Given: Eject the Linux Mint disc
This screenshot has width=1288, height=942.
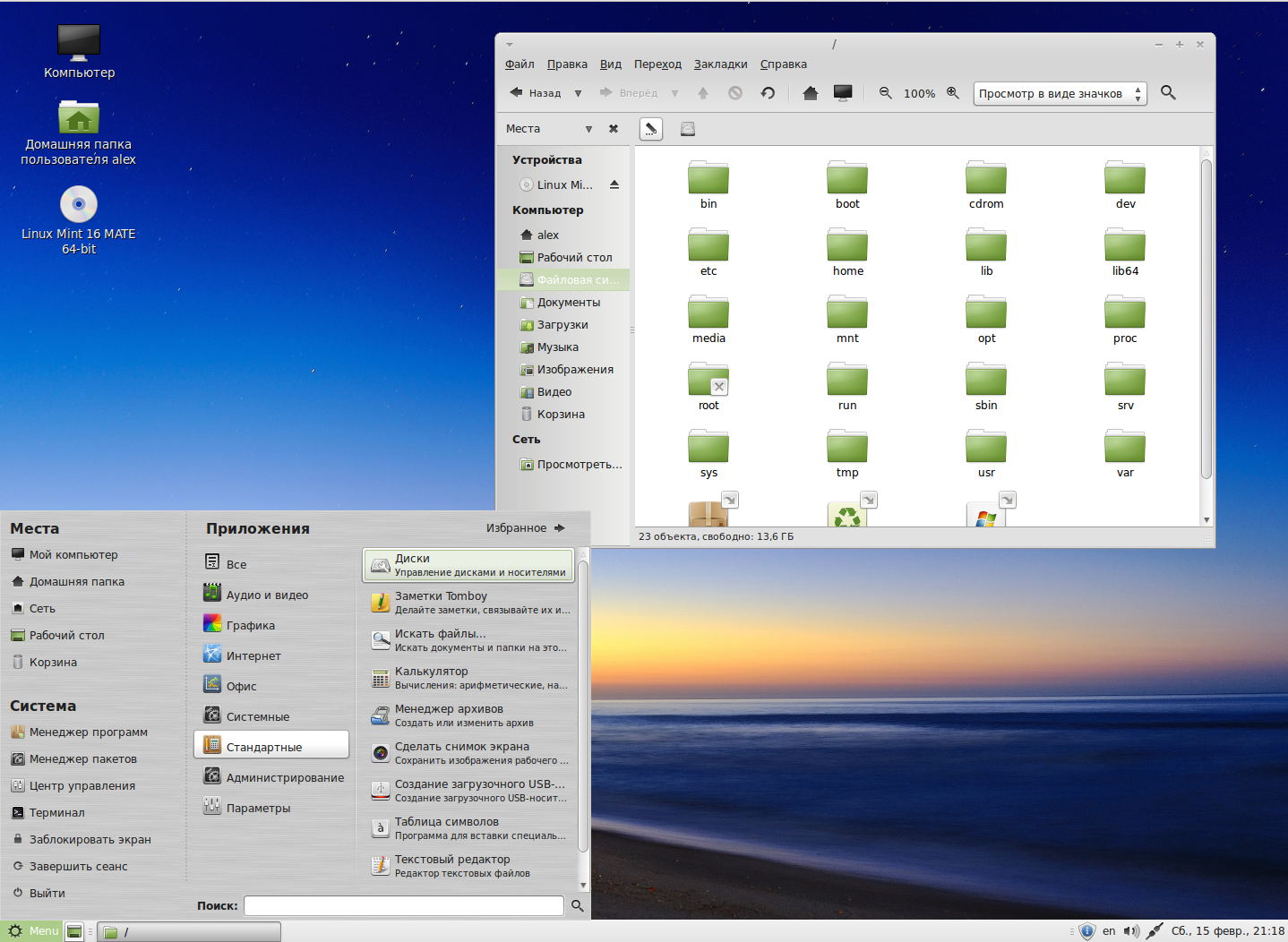Looking at the screenshot, I should (x=614, y=184).
